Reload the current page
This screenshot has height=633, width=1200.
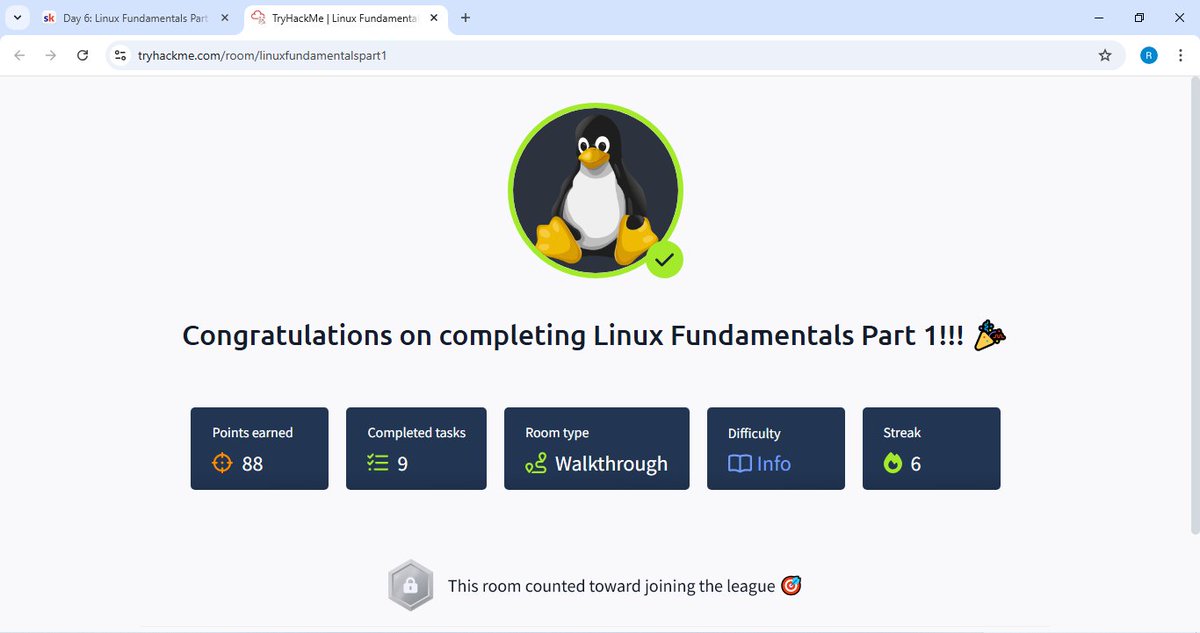tap(83, 55)
